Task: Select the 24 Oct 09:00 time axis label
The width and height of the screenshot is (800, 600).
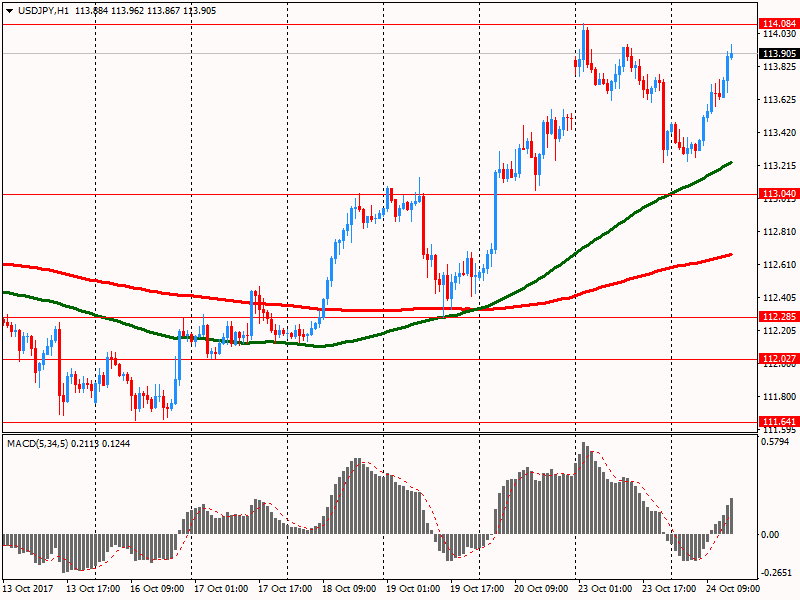Action: tap(733, 589)
